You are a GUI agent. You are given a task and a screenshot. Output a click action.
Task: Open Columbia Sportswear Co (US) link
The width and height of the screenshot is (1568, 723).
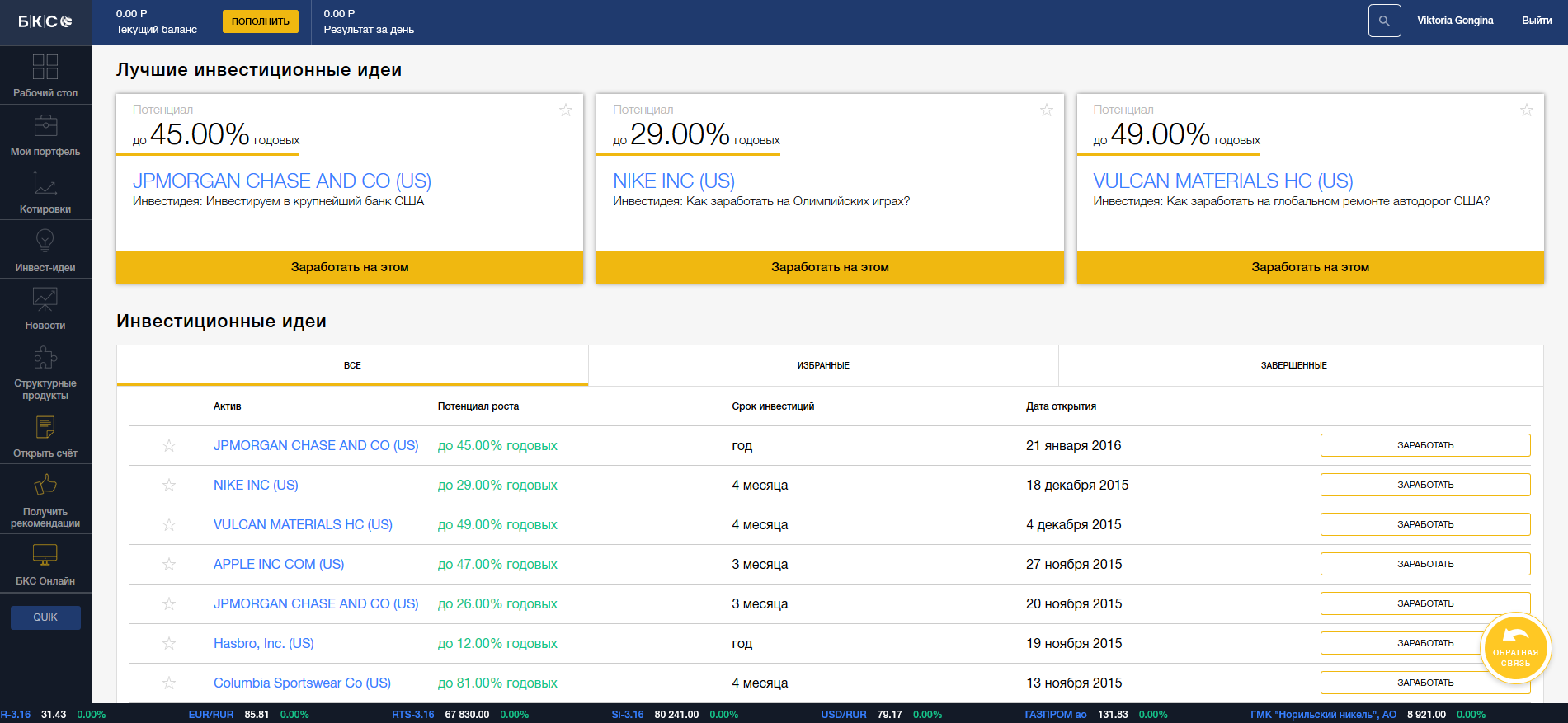302,683
